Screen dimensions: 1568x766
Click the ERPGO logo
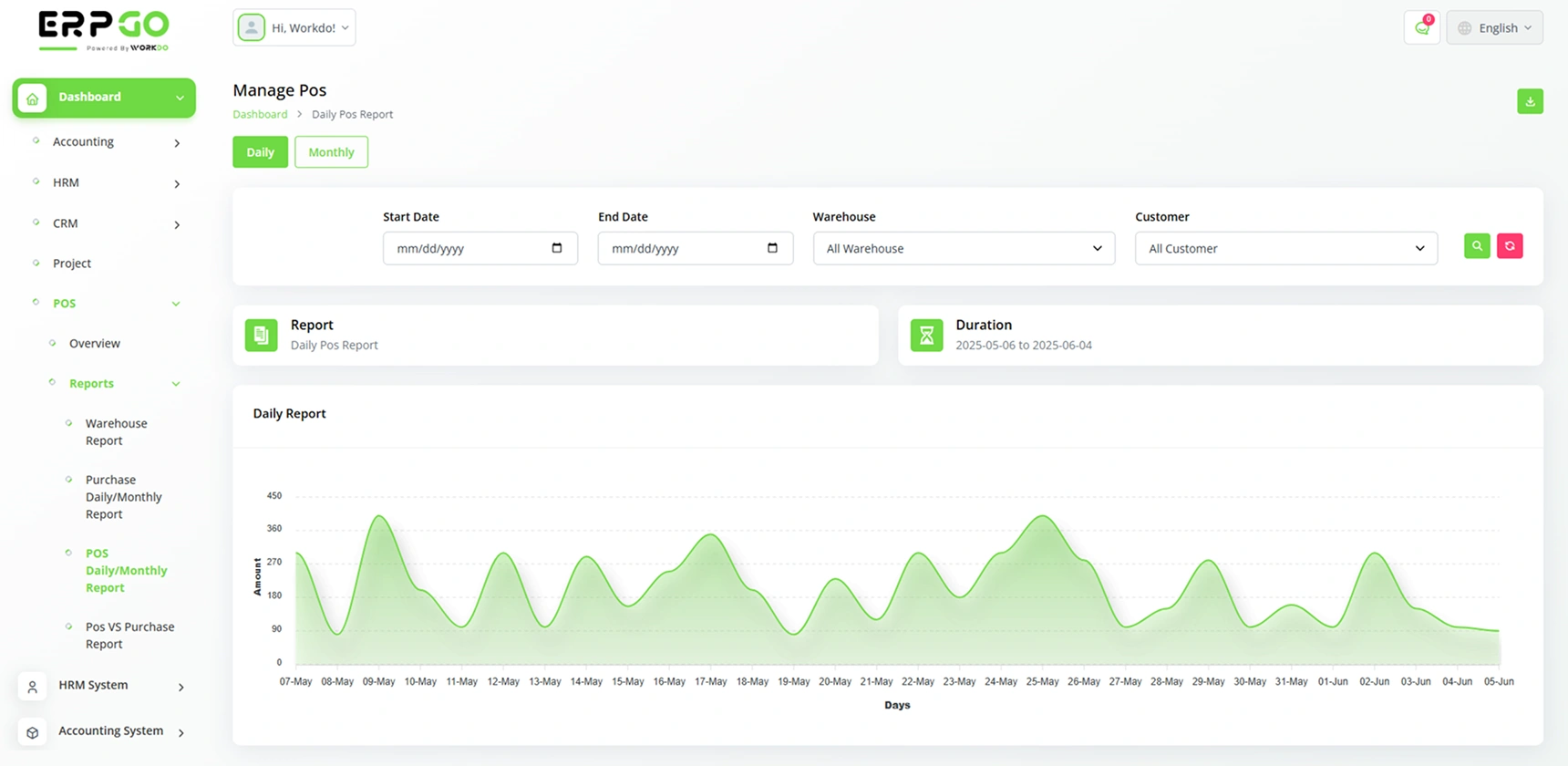pyautogui.click(x=104, y=30)
